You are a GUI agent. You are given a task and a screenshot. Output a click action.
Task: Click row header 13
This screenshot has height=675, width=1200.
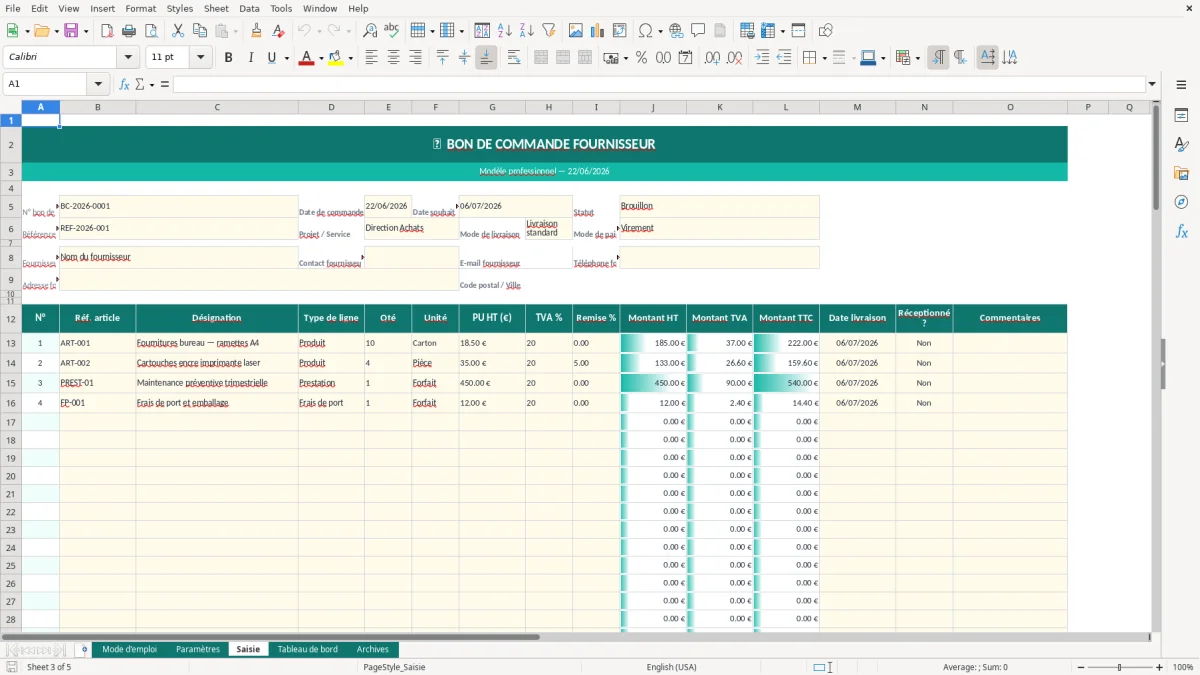(11, 343)
